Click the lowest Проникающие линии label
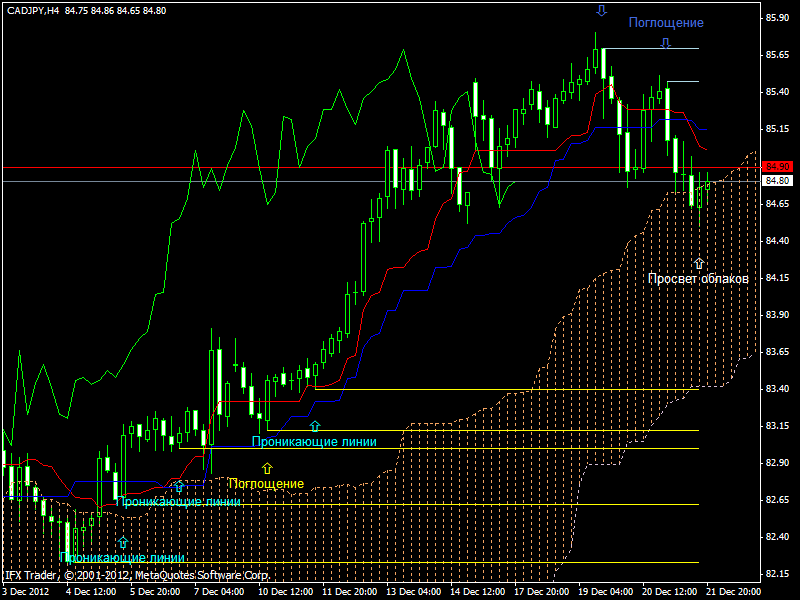Screen dimensions: 800x600 [122, 557]
